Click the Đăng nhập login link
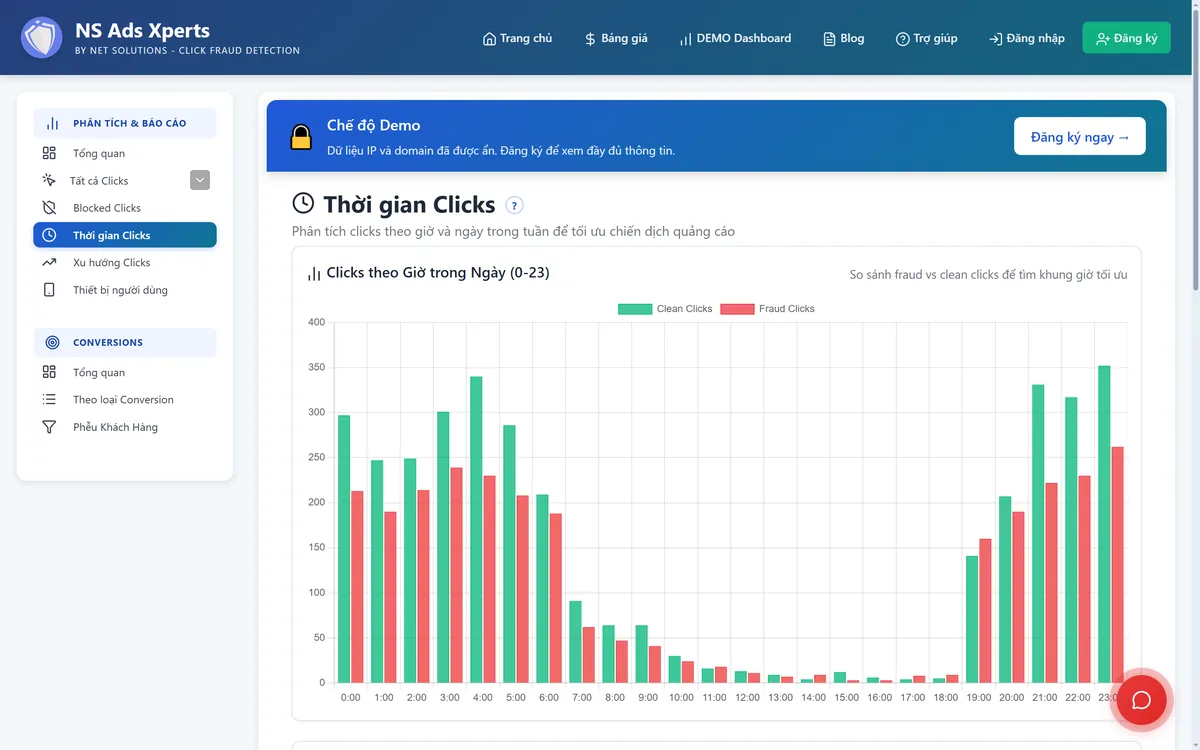1200x750 pixels. tap(1027, 38)
